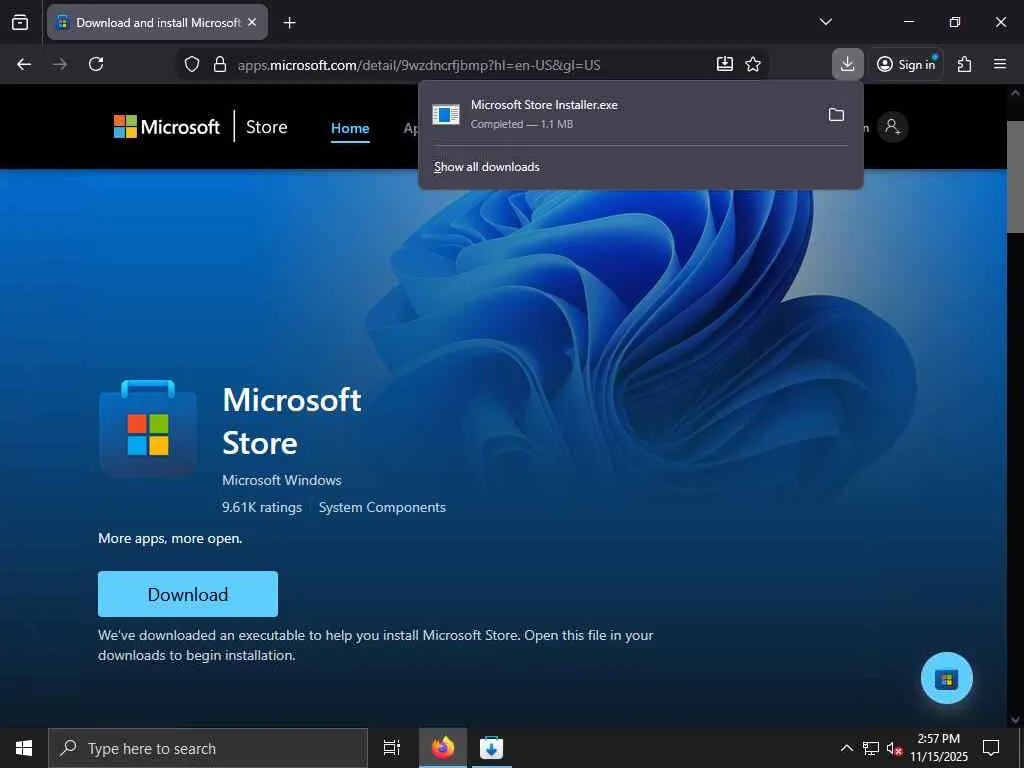This screenshot has width=1024, height=768.
Task: Bookmark this page with the star
Action: pos(753,64)
